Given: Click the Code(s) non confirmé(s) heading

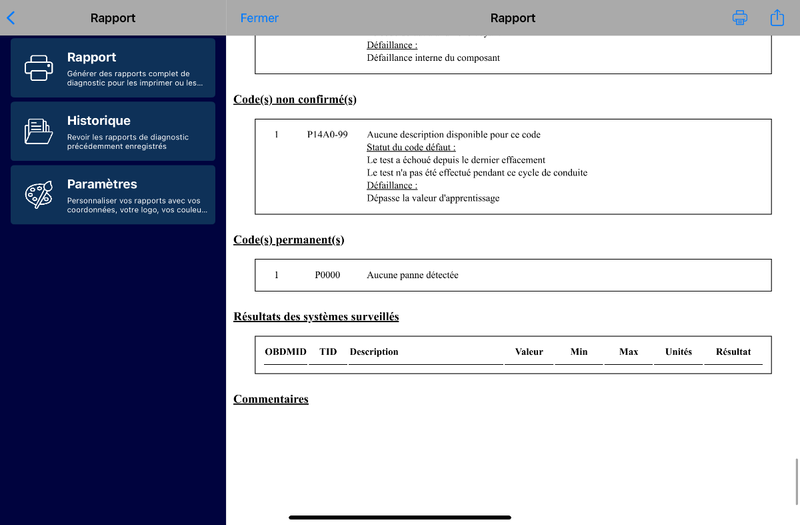Looking at the screenshot, I should (295, 99).
